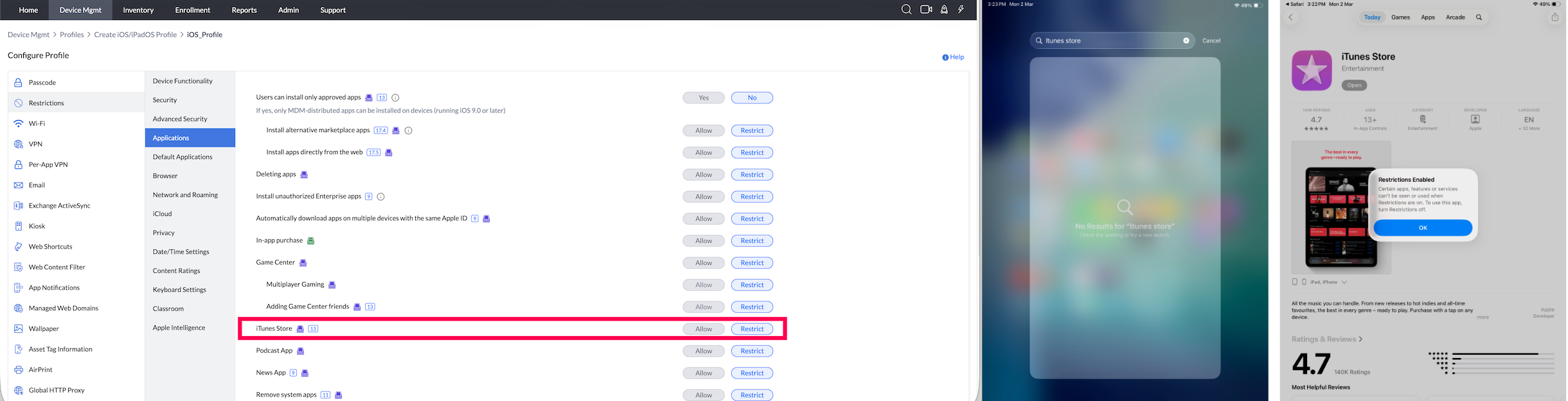Allow Deleting apps
1568x401 pixels.
[704, 175]
